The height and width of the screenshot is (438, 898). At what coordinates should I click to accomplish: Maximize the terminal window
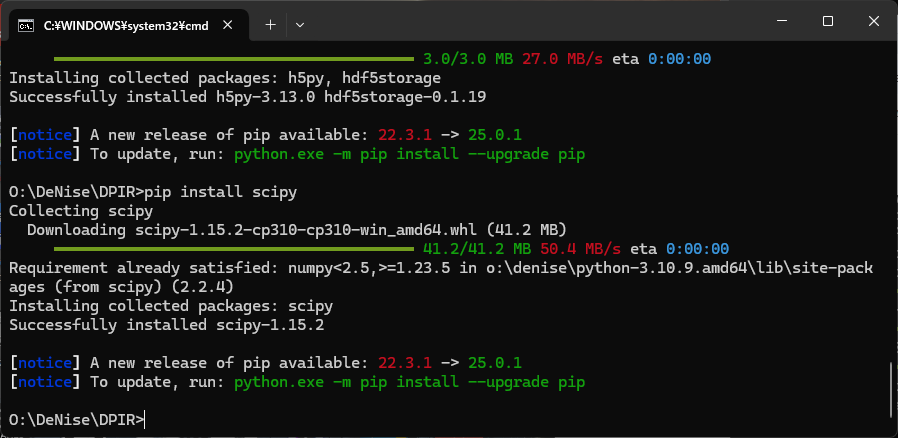tap(828, 21)
